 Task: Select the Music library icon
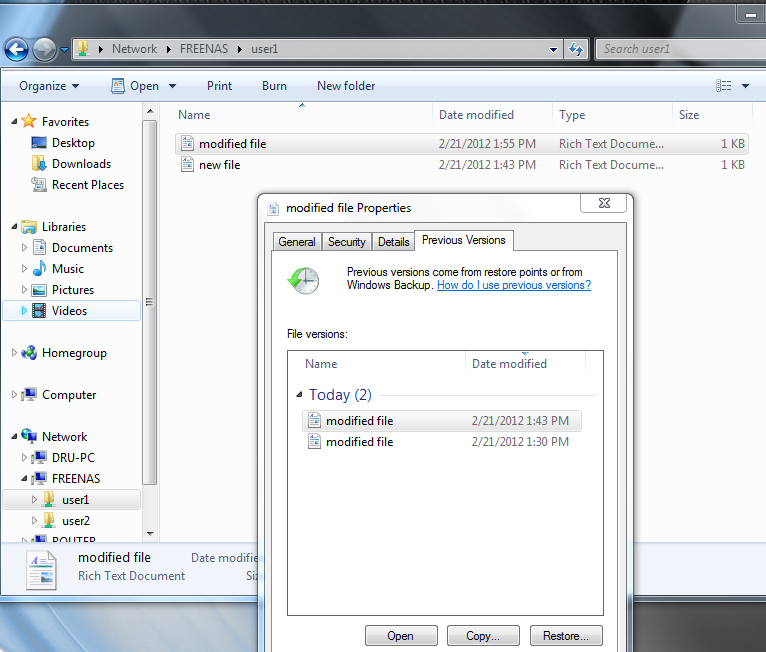point(39,269)
